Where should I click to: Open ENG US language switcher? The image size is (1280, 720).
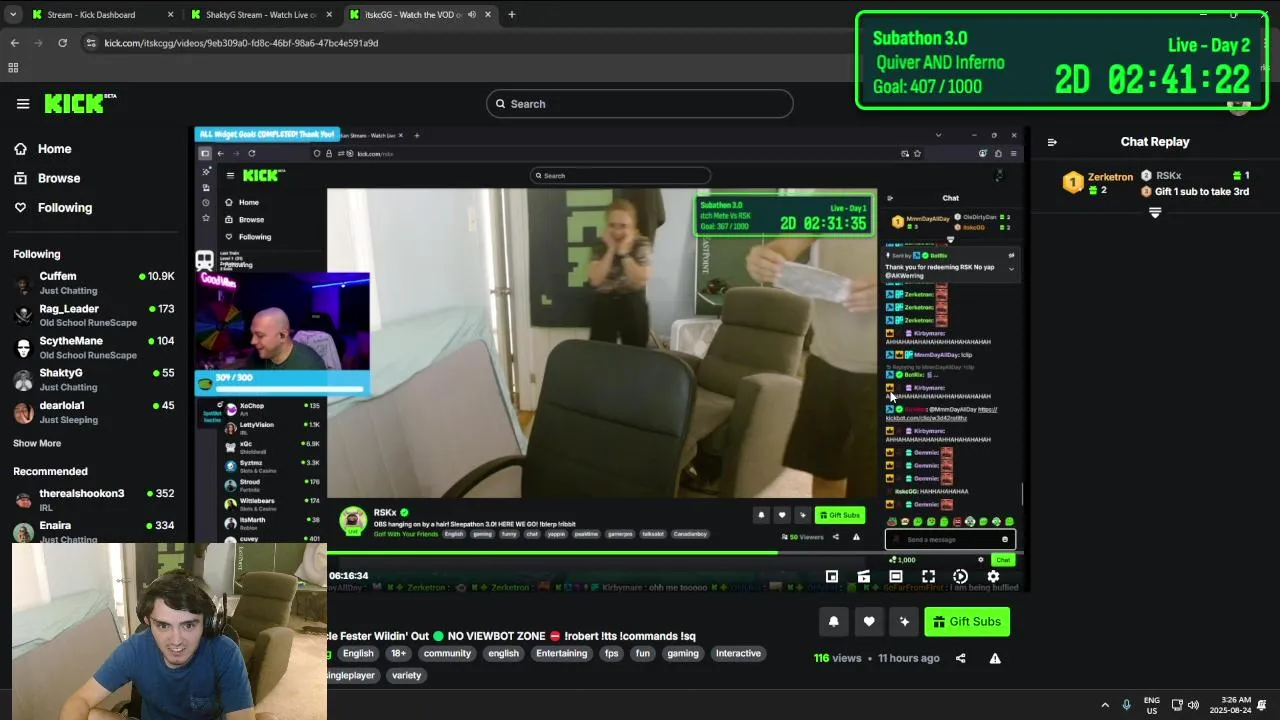(1152, 705)
